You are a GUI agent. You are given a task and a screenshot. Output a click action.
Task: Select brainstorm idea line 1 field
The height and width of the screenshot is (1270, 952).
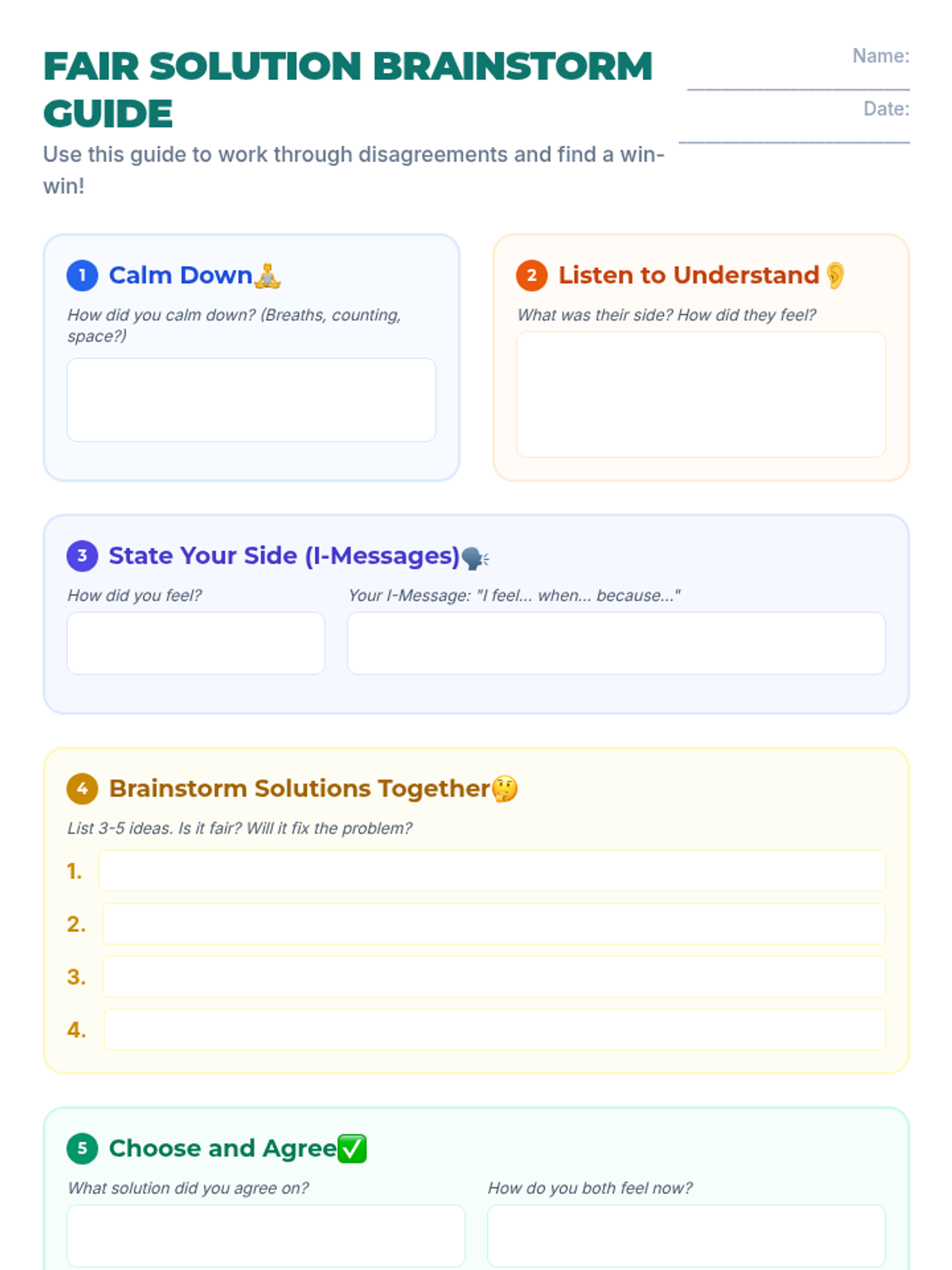[492, 871]
